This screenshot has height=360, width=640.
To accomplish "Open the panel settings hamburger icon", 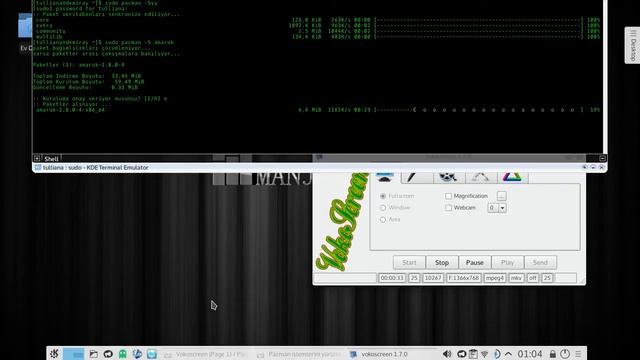I will pos(578,354).
